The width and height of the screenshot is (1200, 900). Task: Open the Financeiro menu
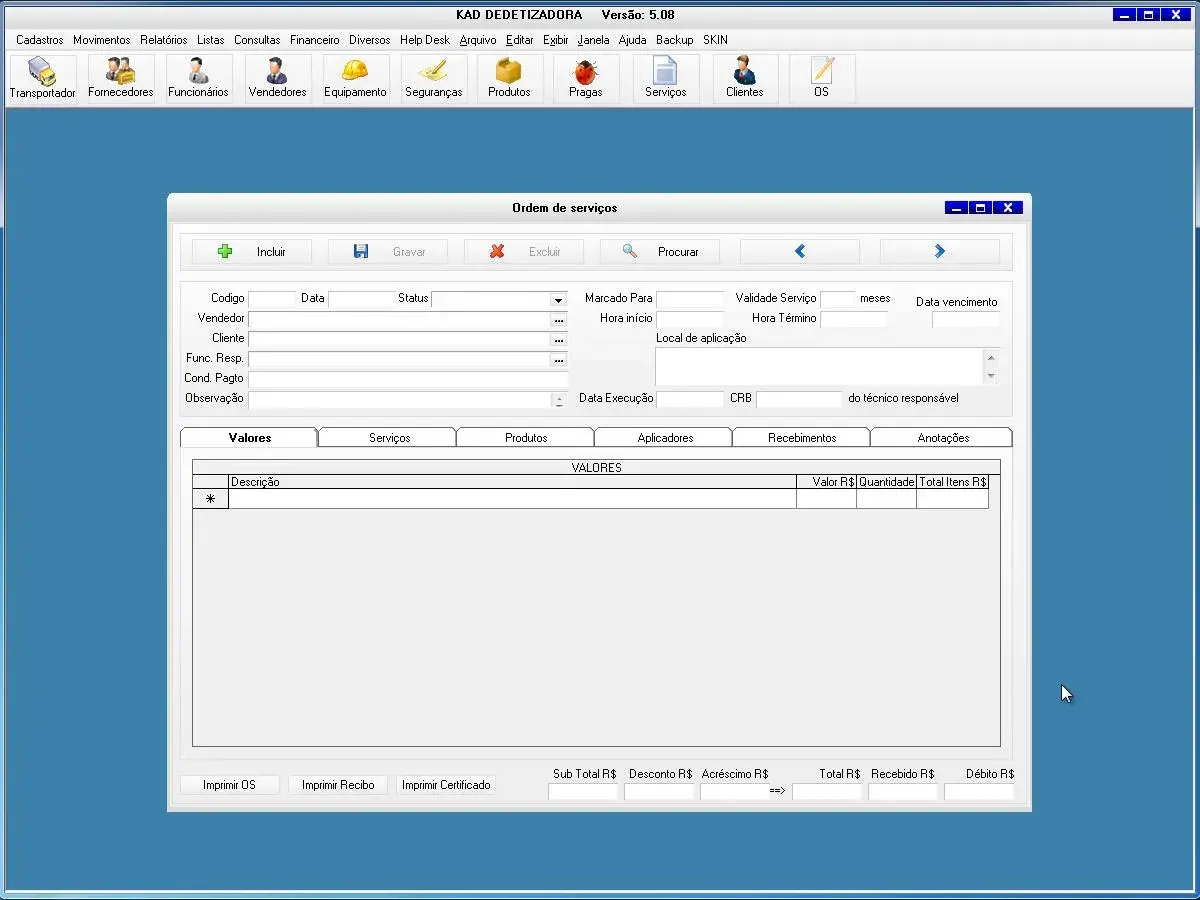(314, 40)
